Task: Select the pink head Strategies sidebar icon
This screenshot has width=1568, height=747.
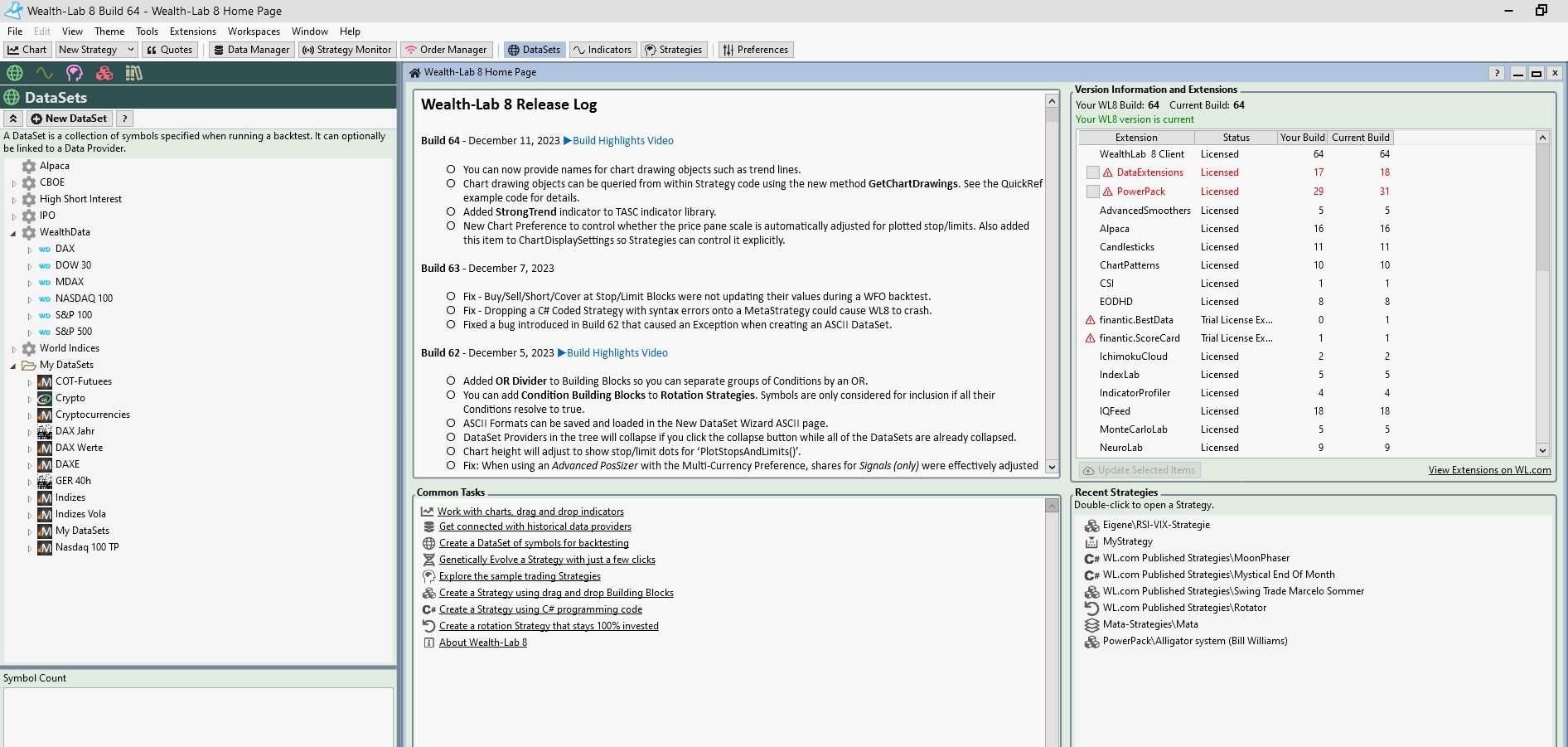Action: coord(75,73)
